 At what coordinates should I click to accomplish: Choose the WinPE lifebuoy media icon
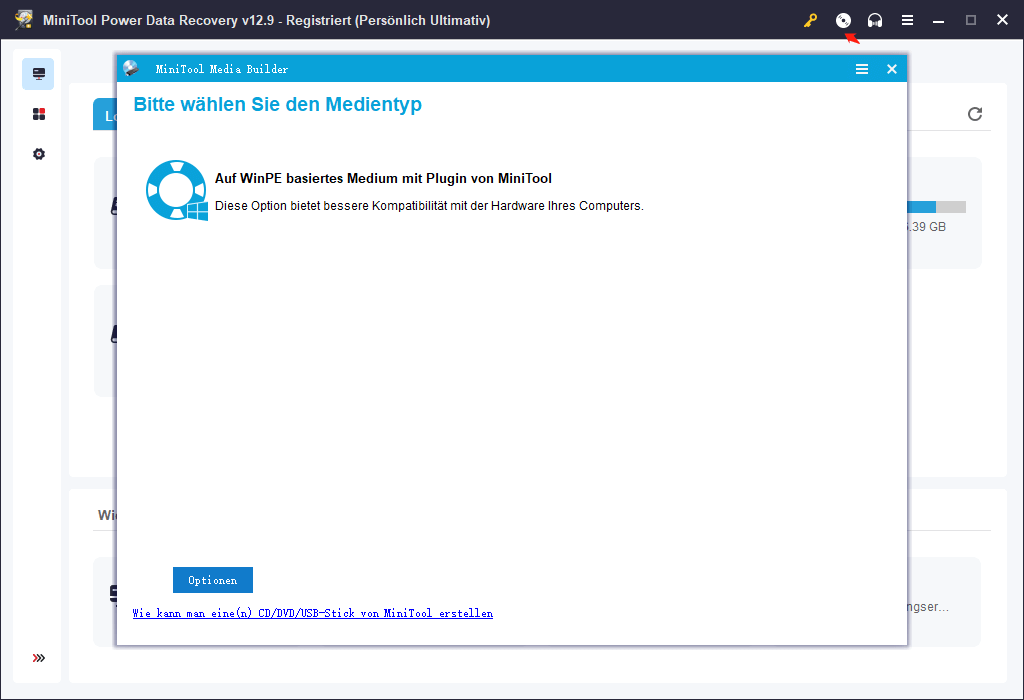click(176, 190)
